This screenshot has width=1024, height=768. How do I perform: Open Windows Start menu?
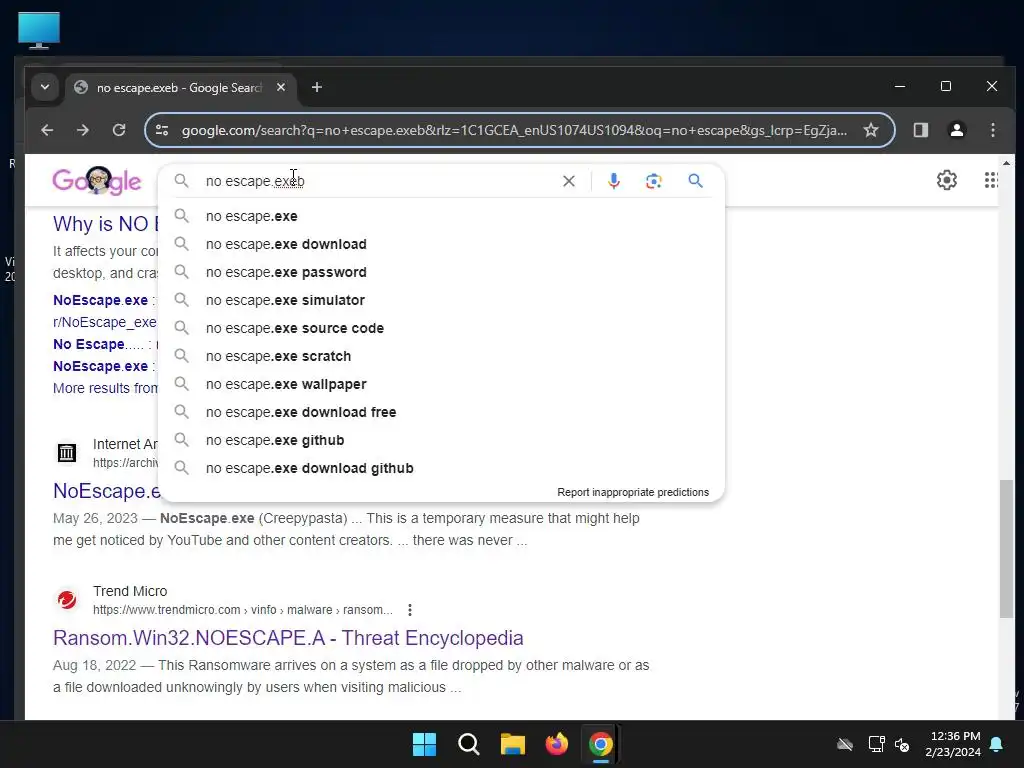pos(424,744)
